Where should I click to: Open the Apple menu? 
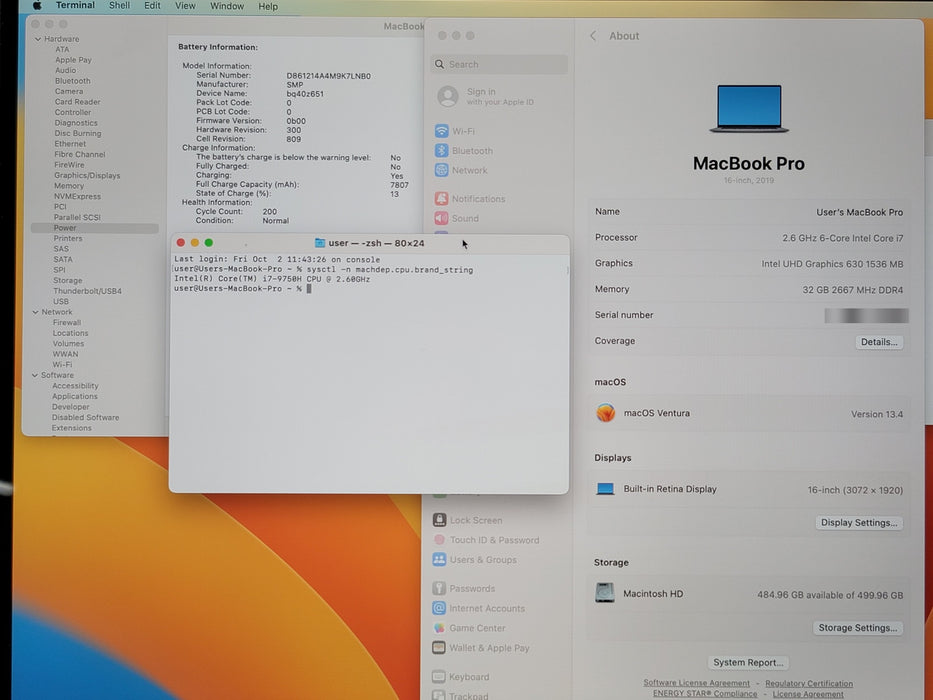[37, 6]
